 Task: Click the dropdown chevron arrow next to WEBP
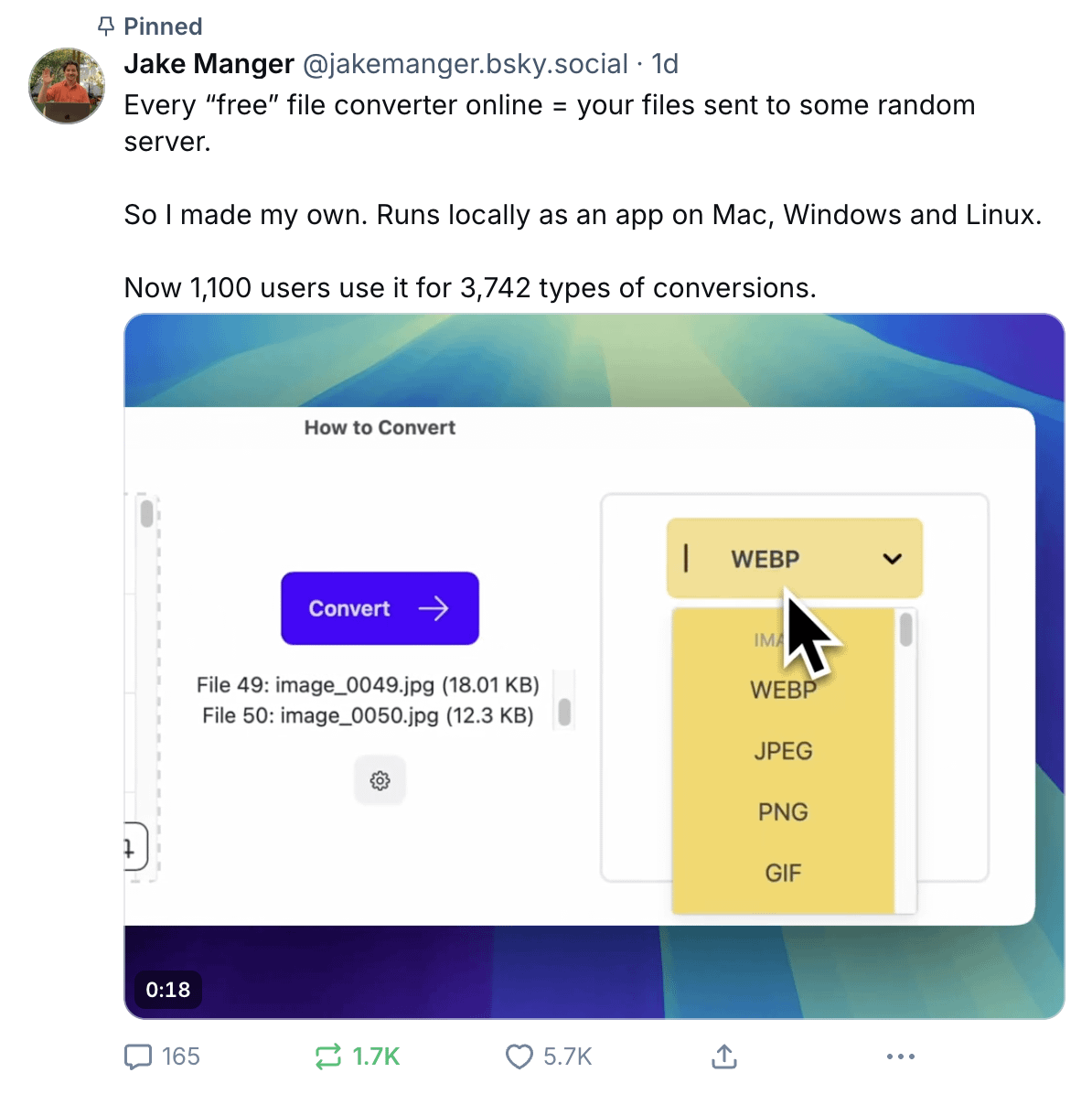[x=893, y=559]
